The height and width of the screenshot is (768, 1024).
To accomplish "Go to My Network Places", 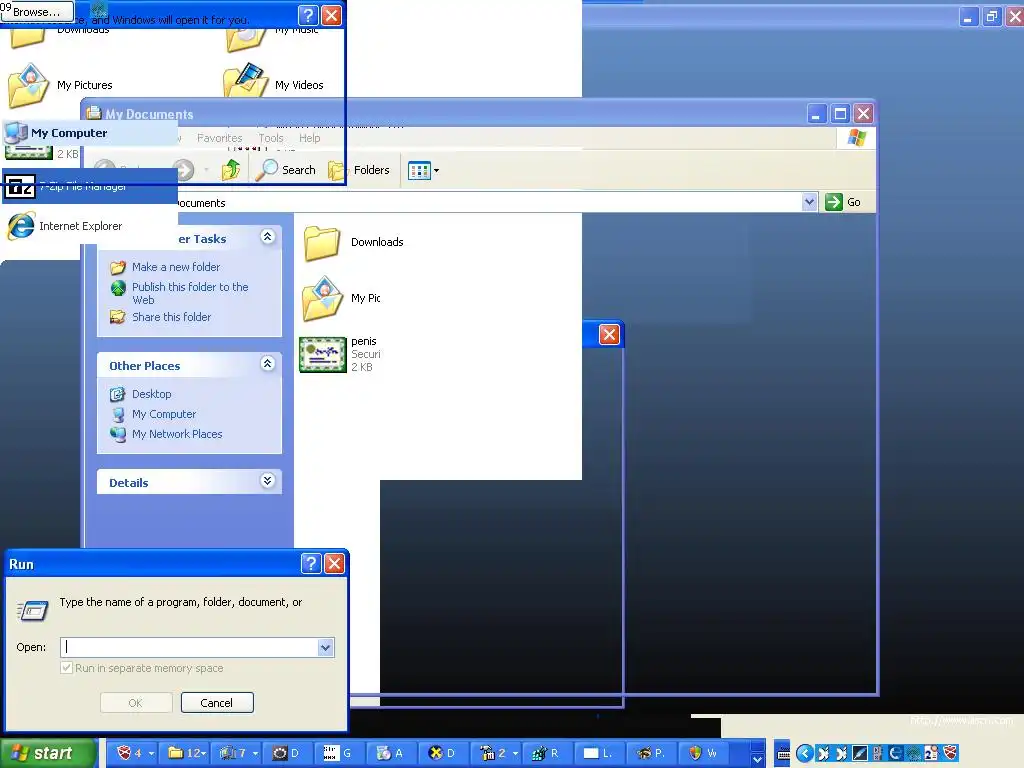I will [x=177, y=434].
